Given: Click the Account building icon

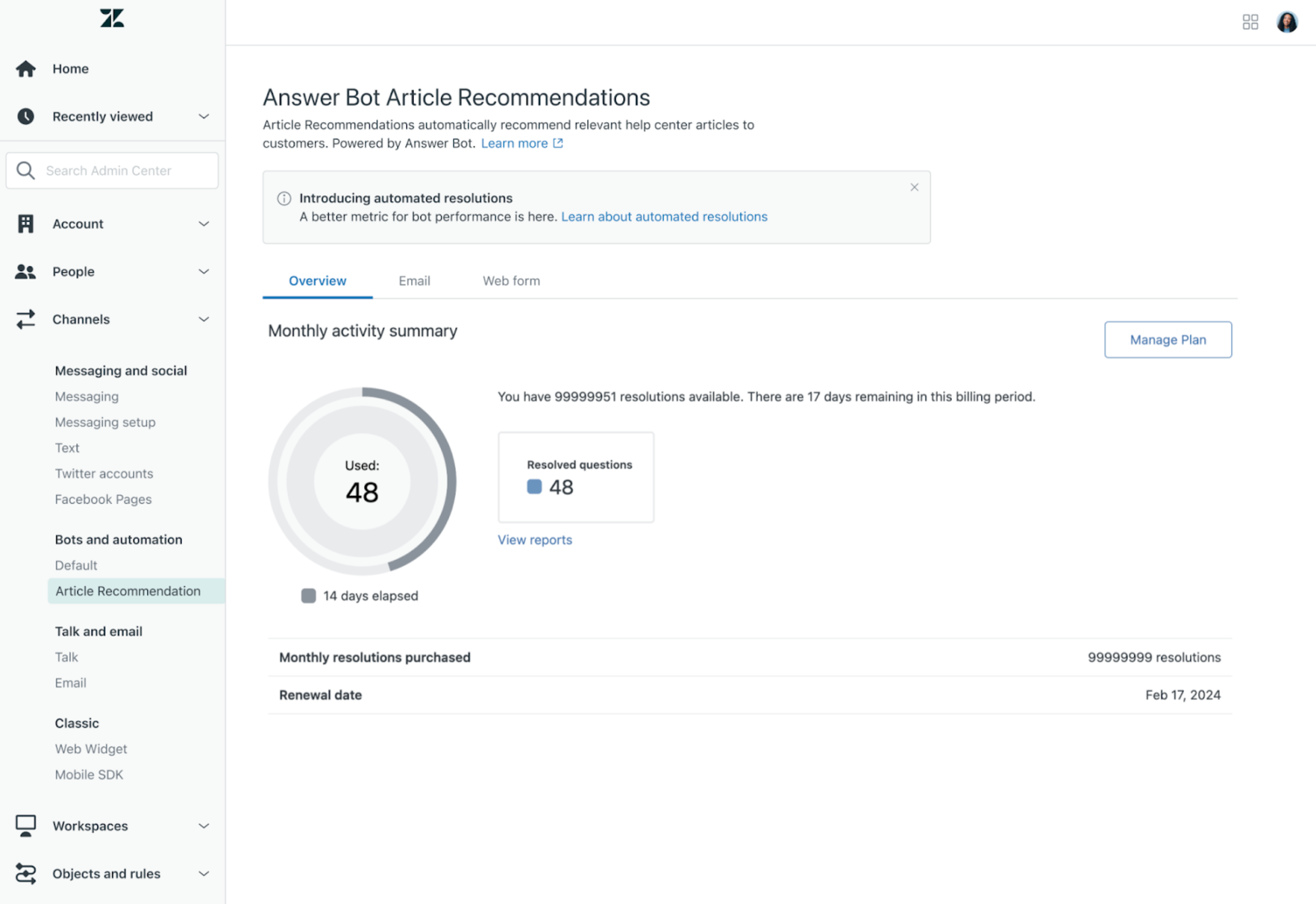Looking at the screenshot, I should [x=26, y=224].
